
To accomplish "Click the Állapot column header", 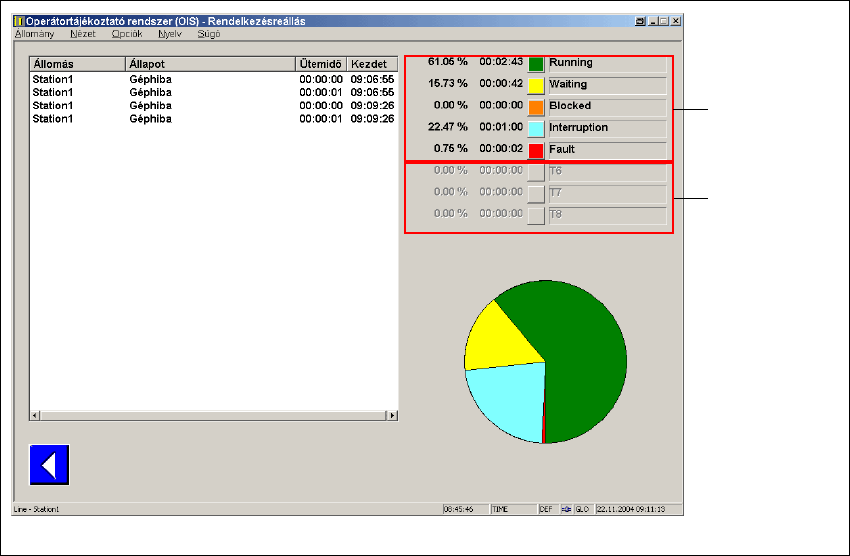I will (210, 64).
